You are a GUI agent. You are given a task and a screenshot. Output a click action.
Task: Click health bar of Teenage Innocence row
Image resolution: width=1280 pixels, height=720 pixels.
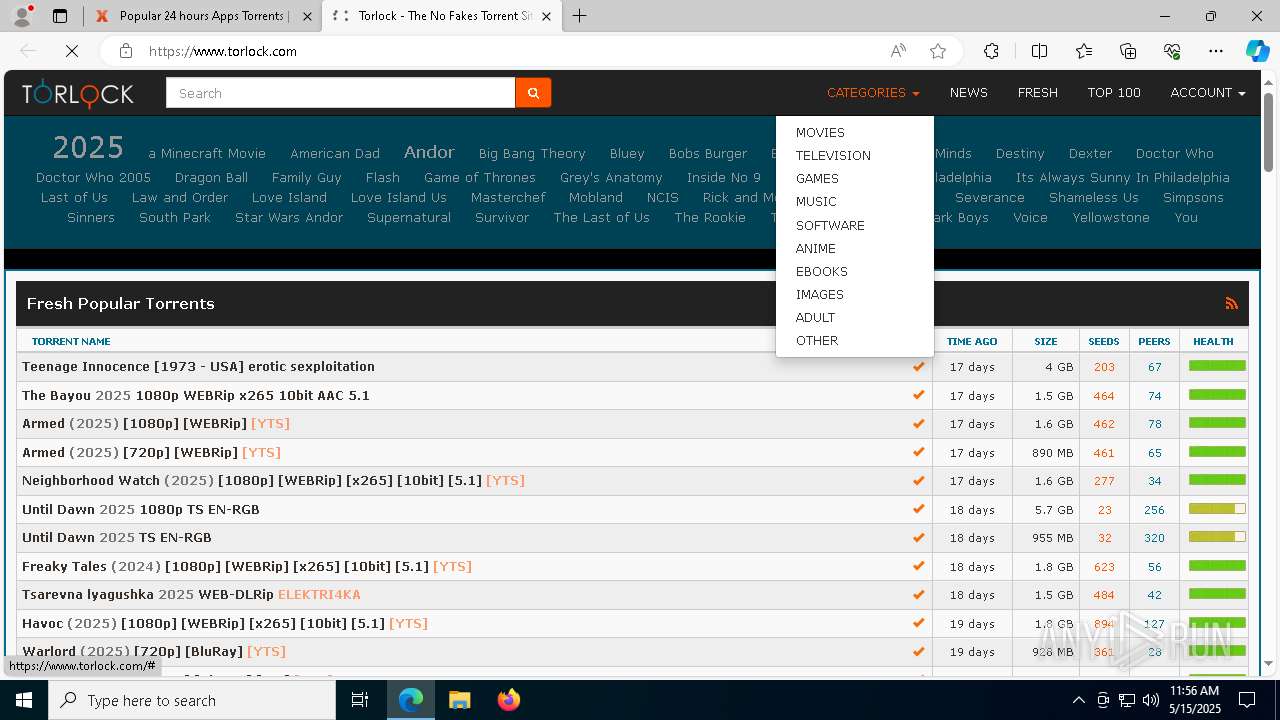pyautogui.click(x=1217, y=366)
